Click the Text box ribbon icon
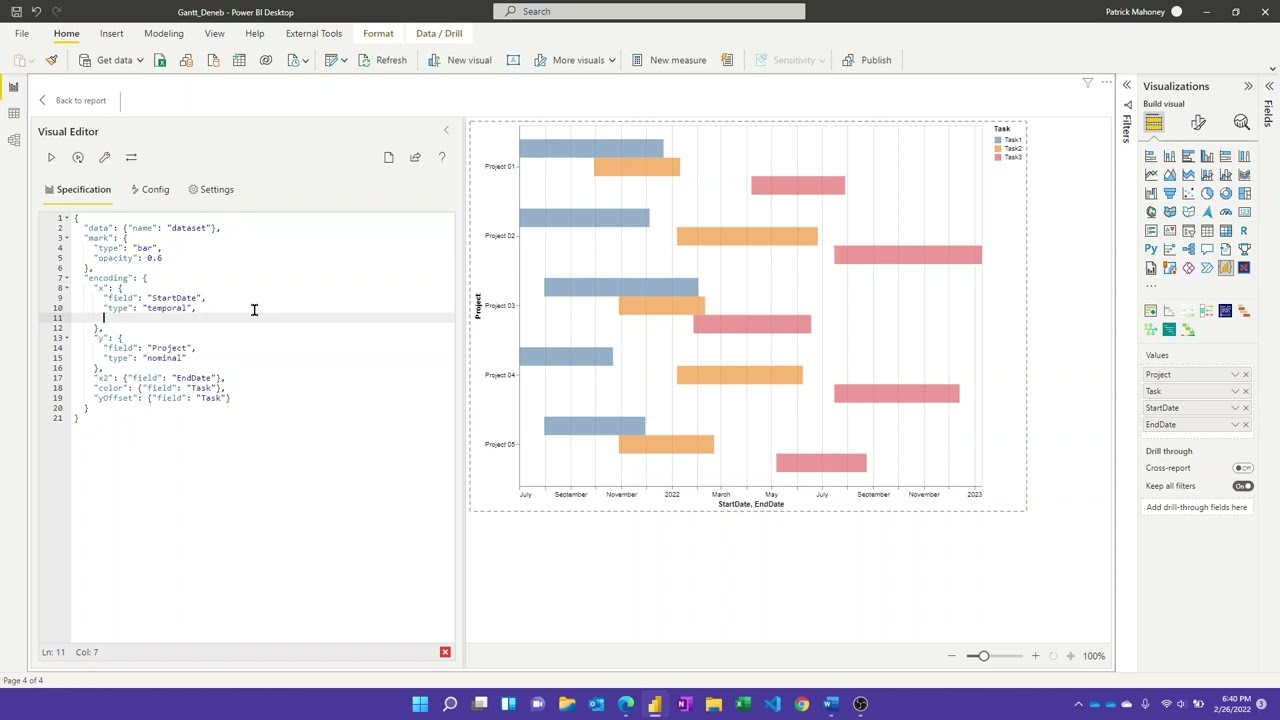 [x=513, y=60]
